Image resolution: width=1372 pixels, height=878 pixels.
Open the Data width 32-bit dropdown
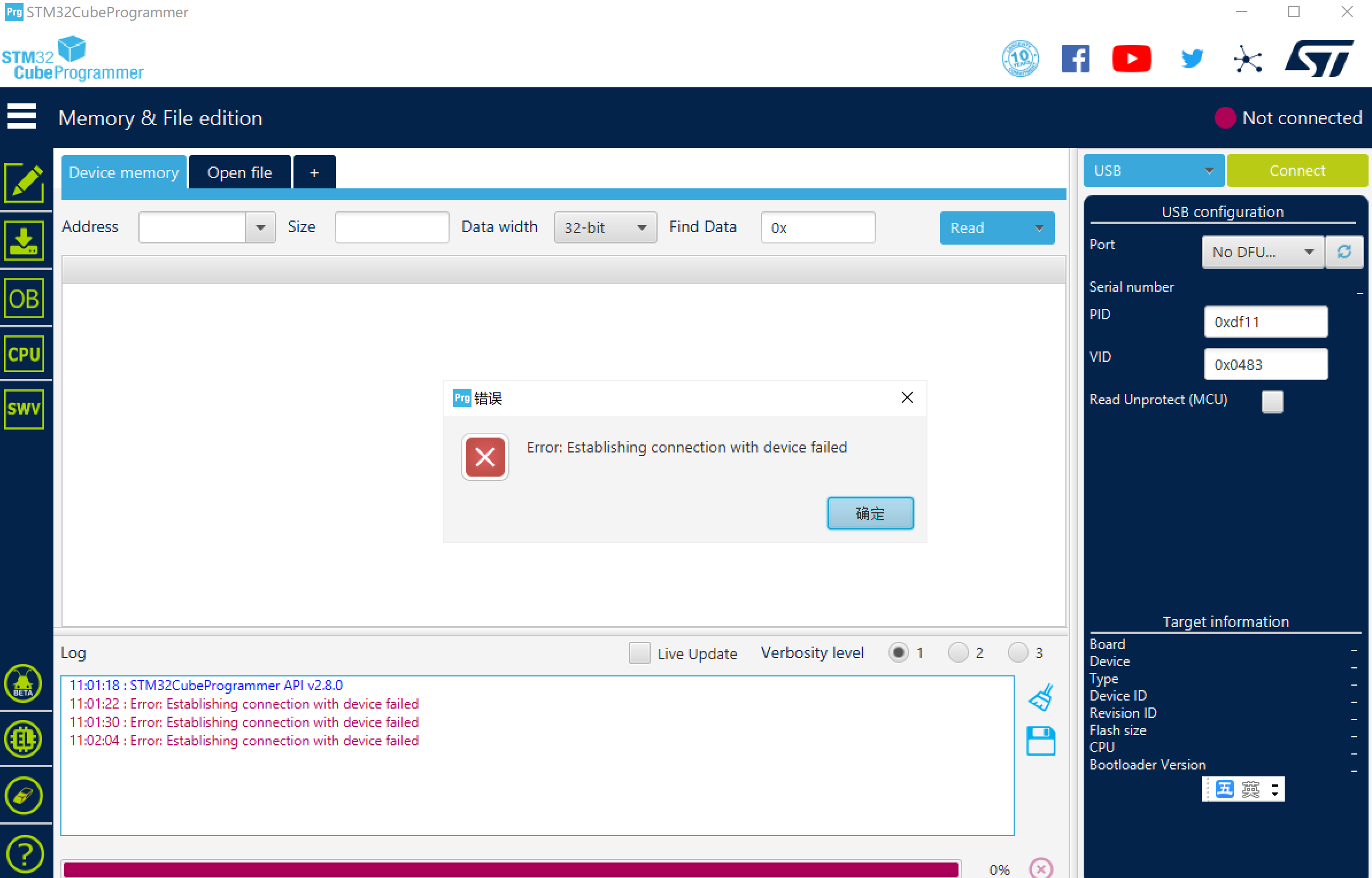click(605, 227)
